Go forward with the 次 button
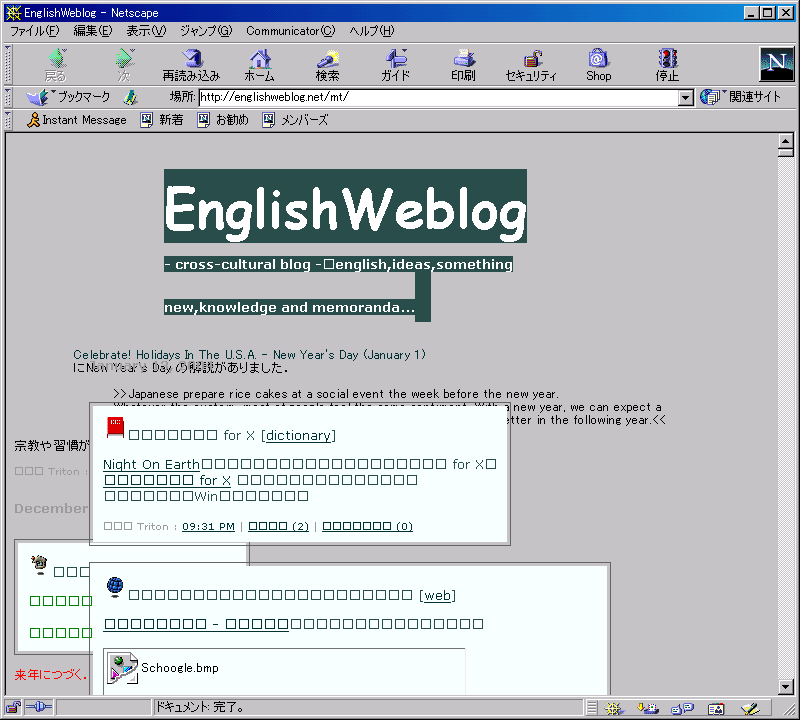 (124, 65)
